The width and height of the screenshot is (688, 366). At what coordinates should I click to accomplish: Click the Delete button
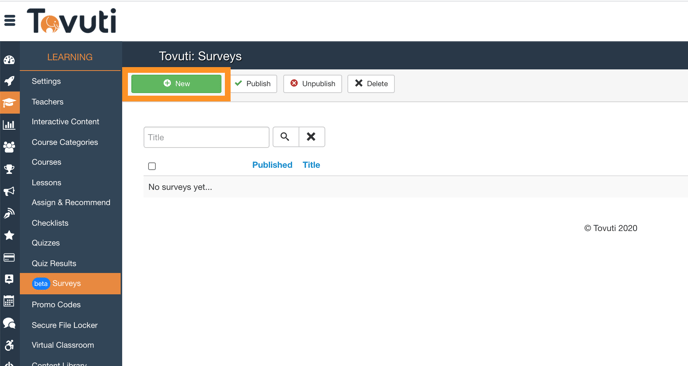click(371, 83)
